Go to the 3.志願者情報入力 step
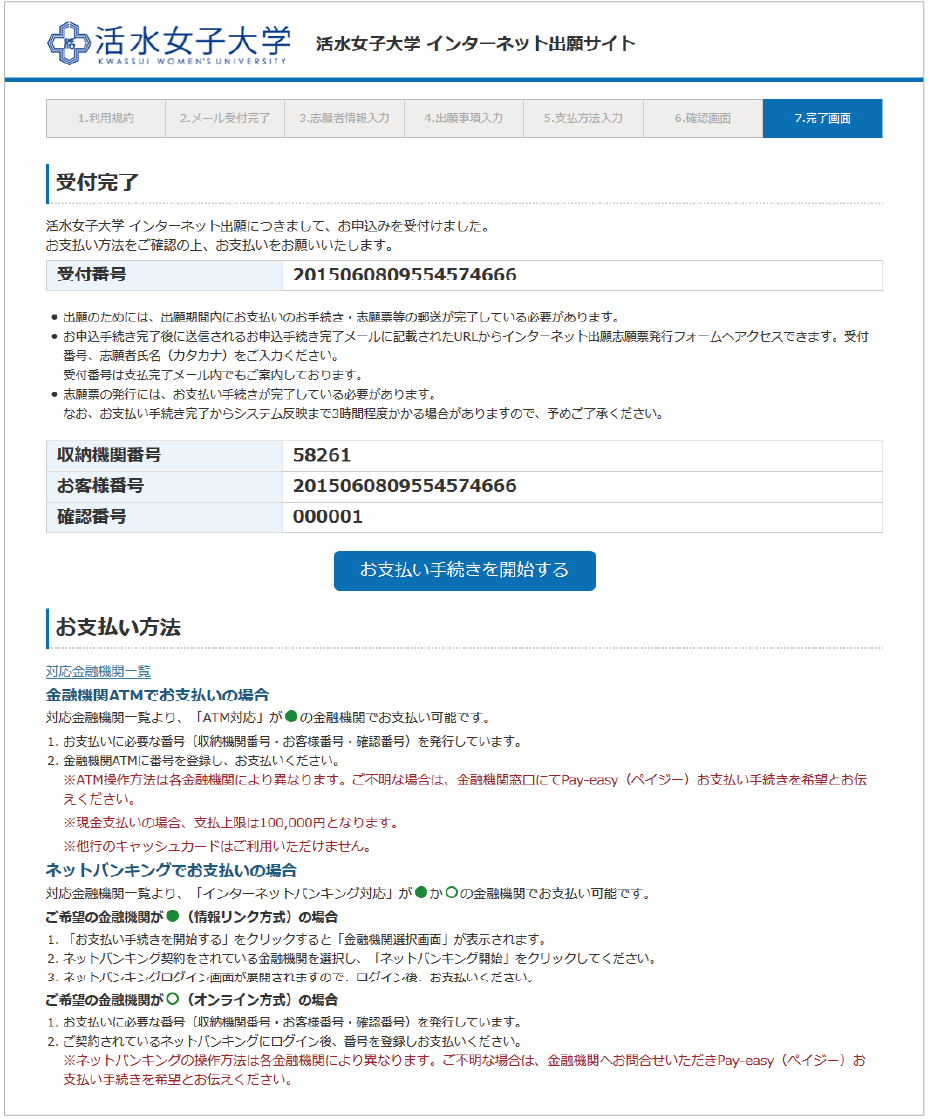 (344, 118)
